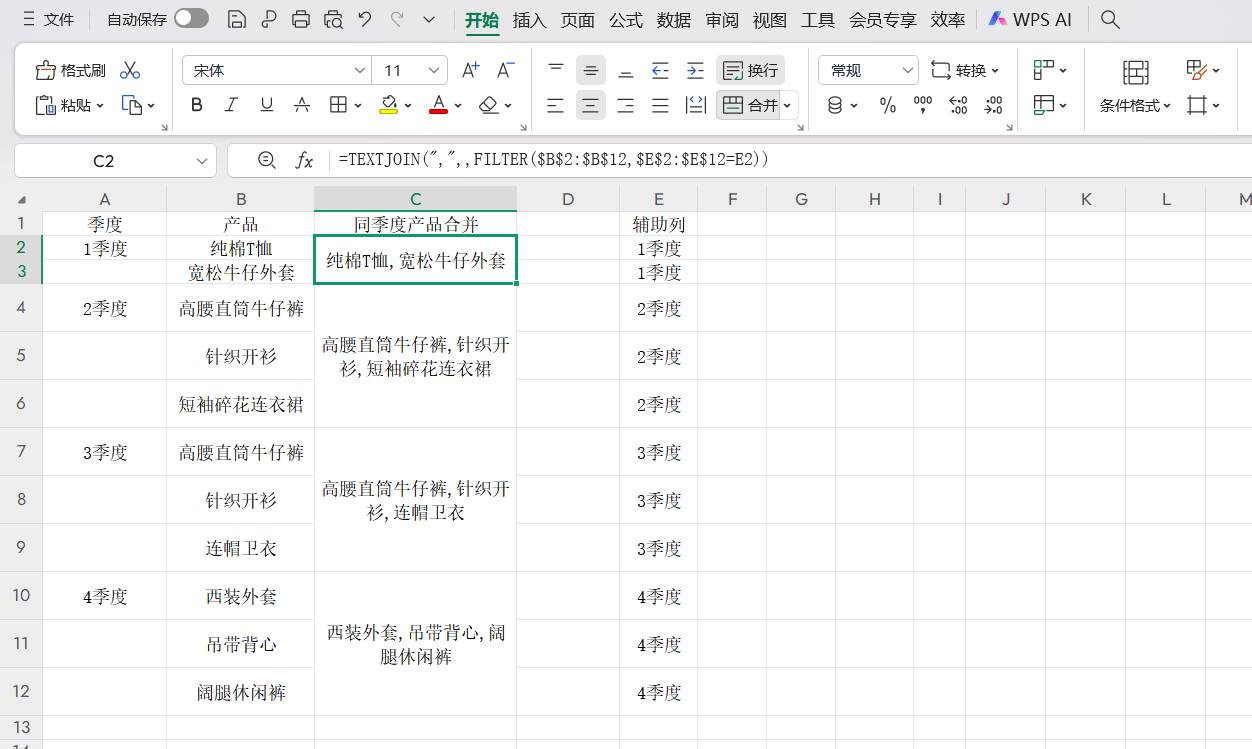Click the increase decimal places icon

click(x=958, y=104)
